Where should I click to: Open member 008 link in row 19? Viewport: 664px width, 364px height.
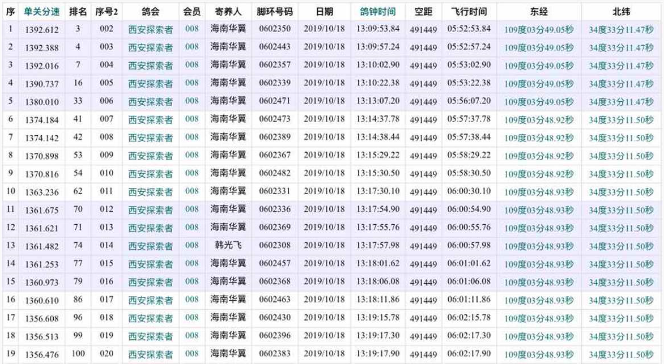[192, 353]
